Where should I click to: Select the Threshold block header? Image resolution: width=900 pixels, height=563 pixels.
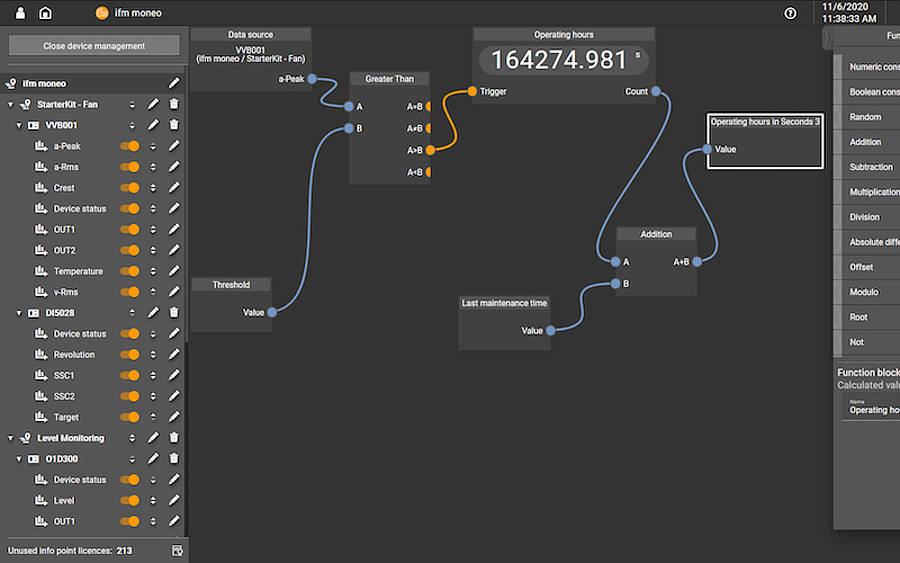231,285
